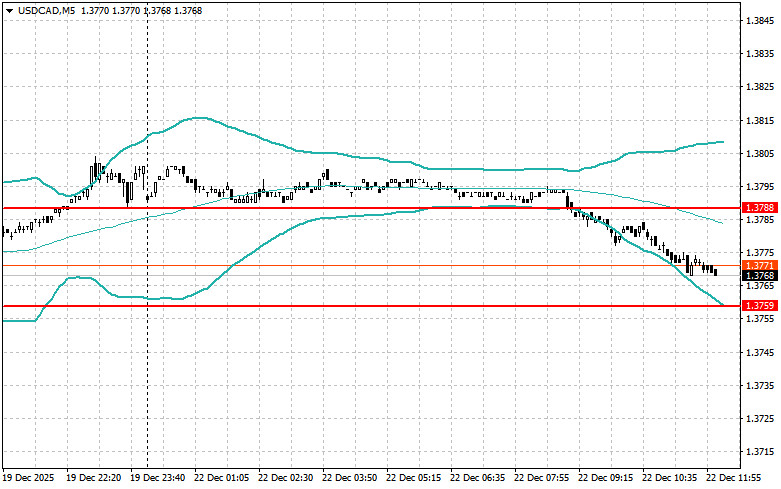Select the 1.3735 price scale value
Viewport: 781px width, 489px height.
click(x=760, y=385)
